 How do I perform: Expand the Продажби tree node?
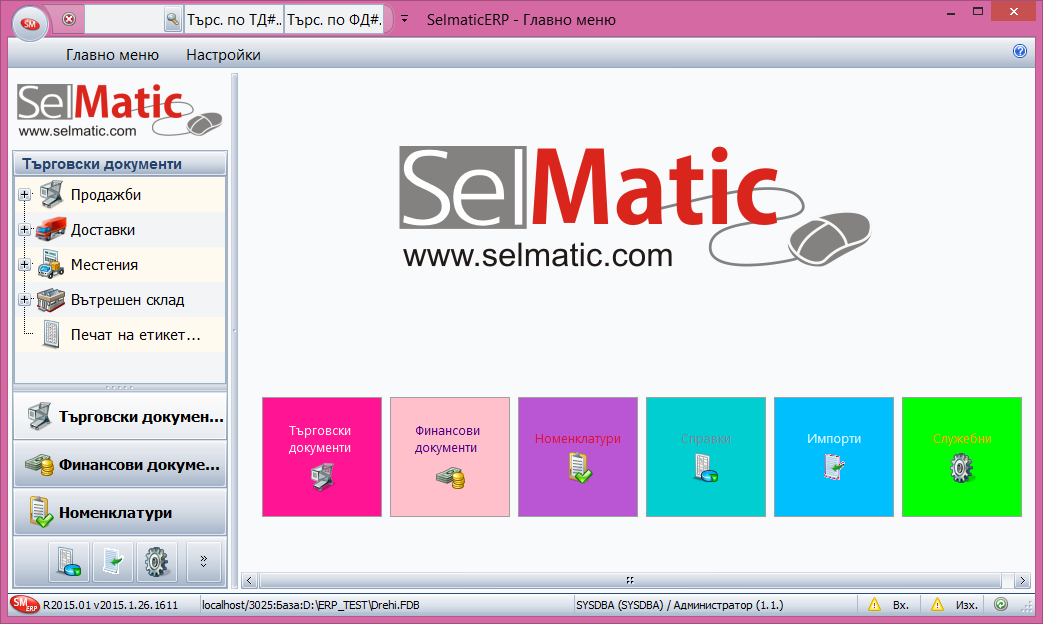point(25,194)
